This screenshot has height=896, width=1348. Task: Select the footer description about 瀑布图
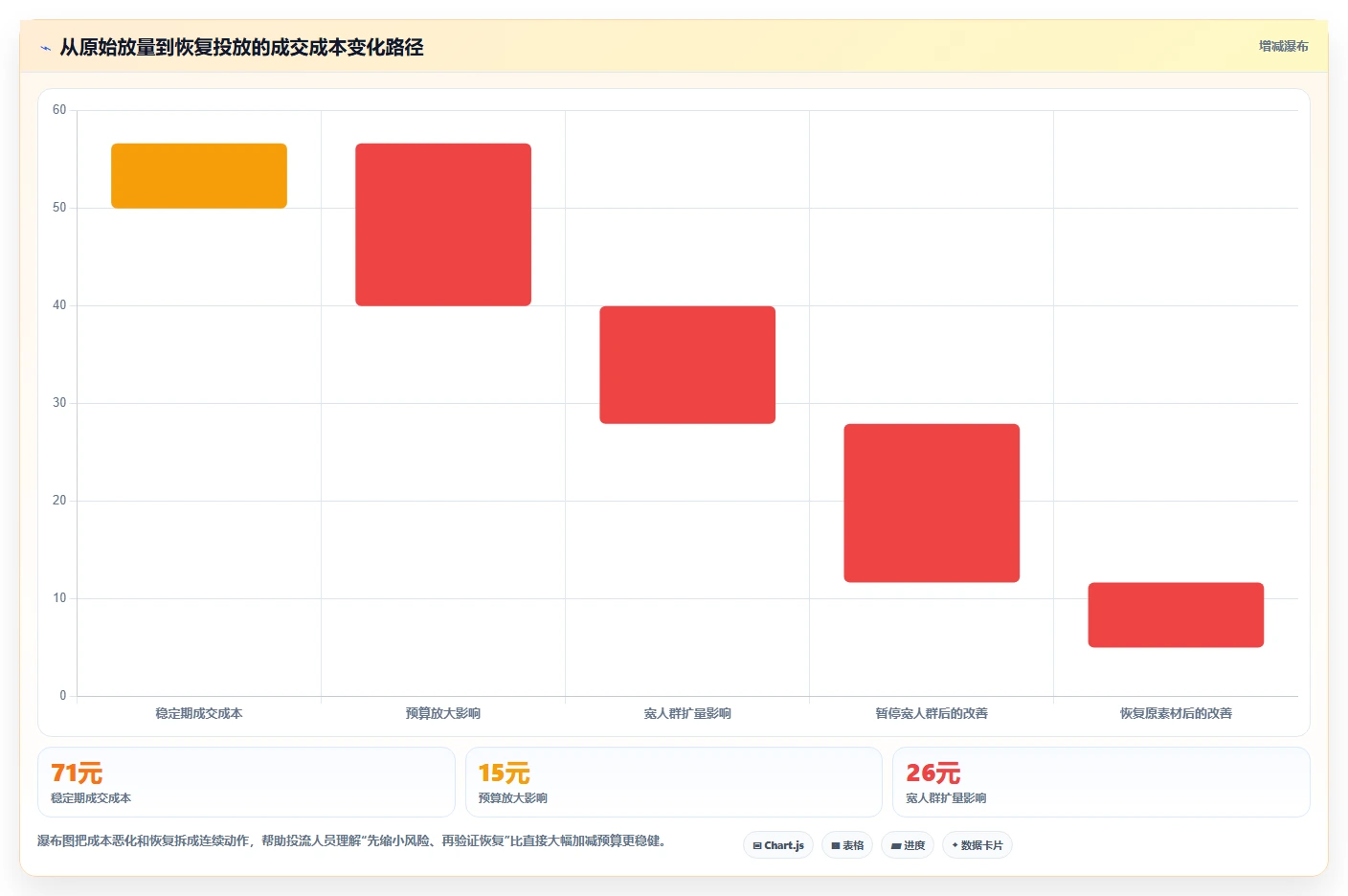351,841
